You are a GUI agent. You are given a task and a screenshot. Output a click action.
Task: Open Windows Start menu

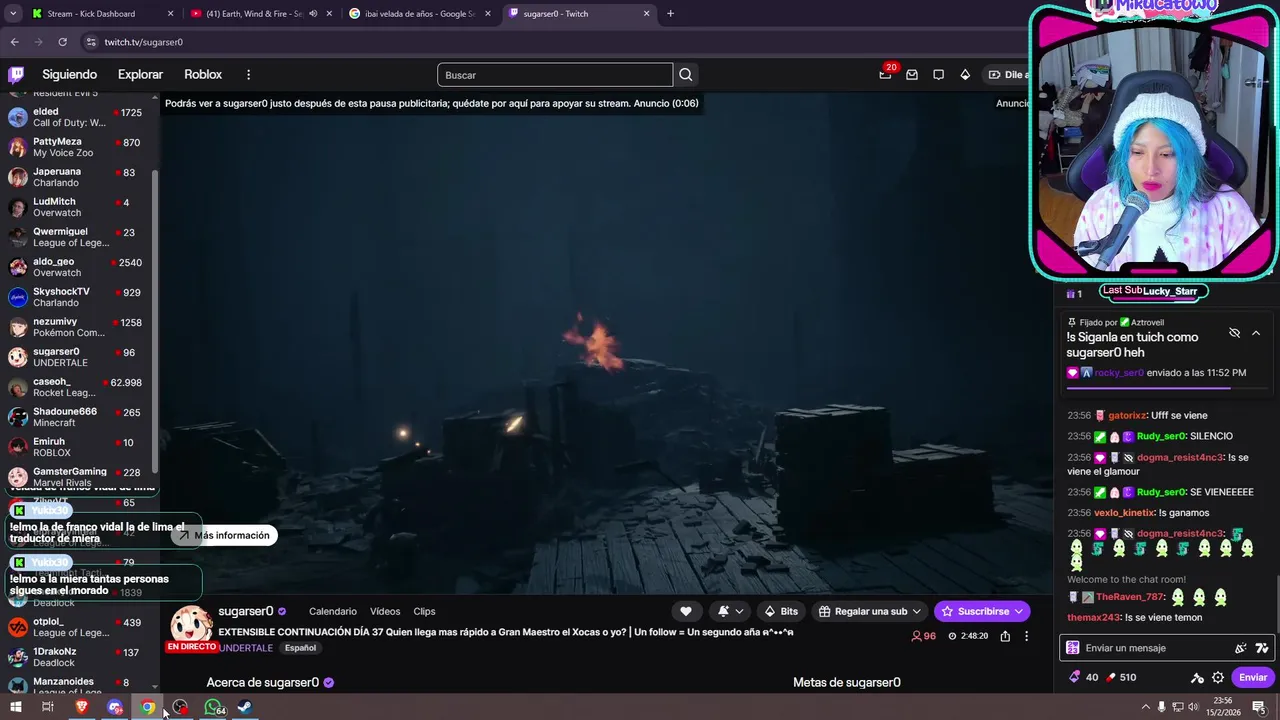click(x=15, y=707)
